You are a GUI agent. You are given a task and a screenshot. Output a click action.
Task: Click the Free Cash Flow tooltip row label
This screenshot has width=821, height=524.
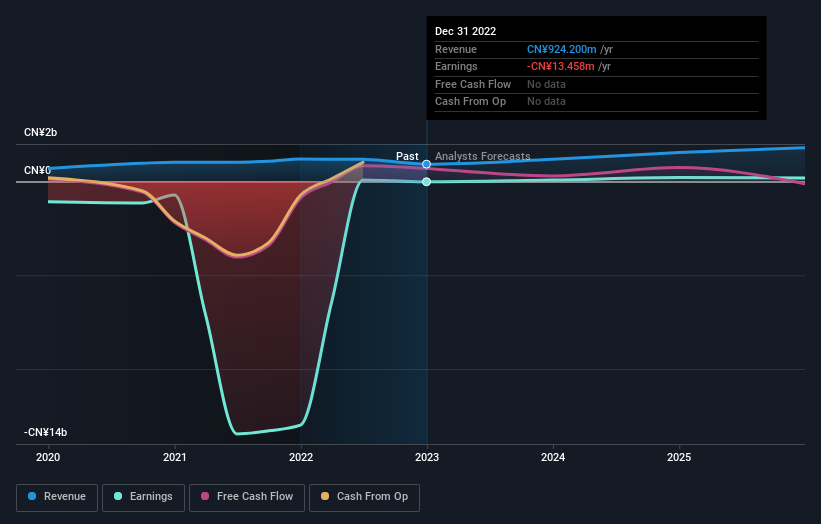click(473, 84)
